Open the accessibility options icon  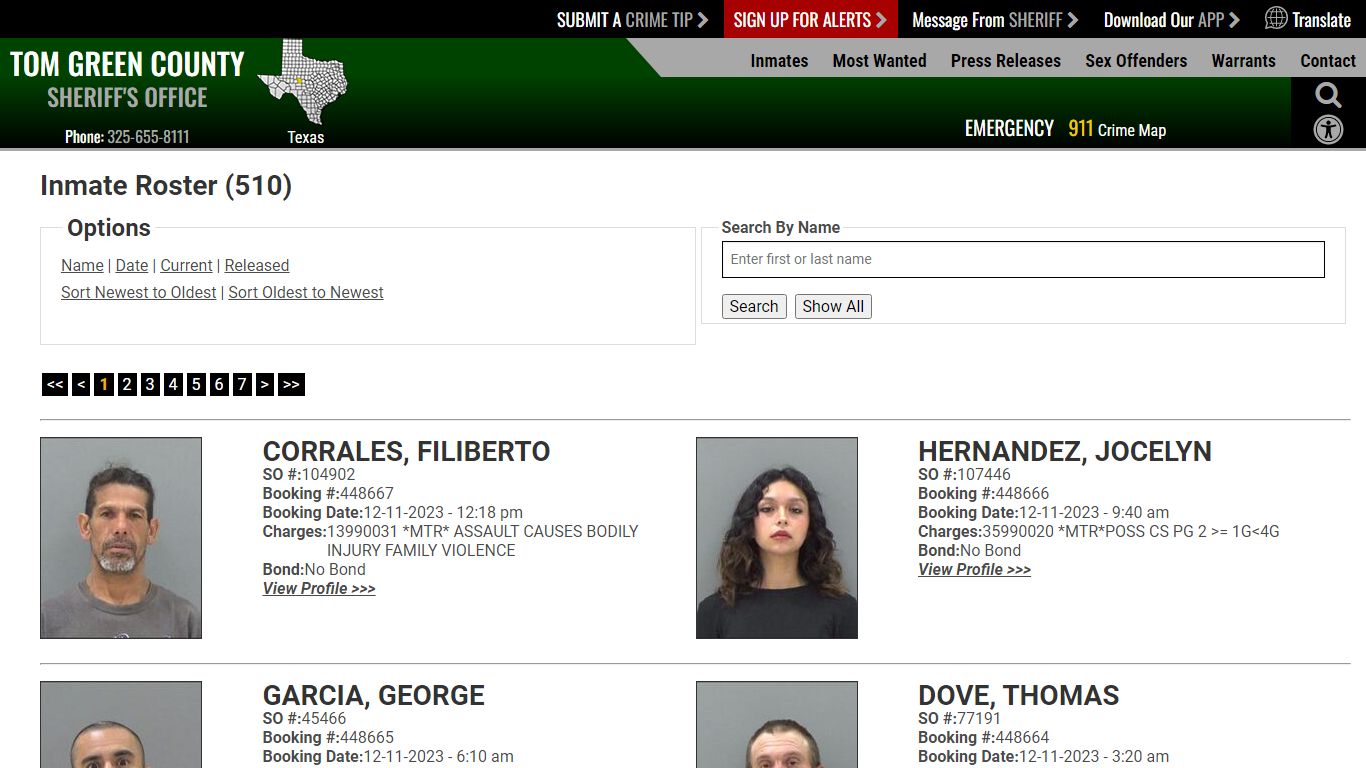pos(1328,130)
